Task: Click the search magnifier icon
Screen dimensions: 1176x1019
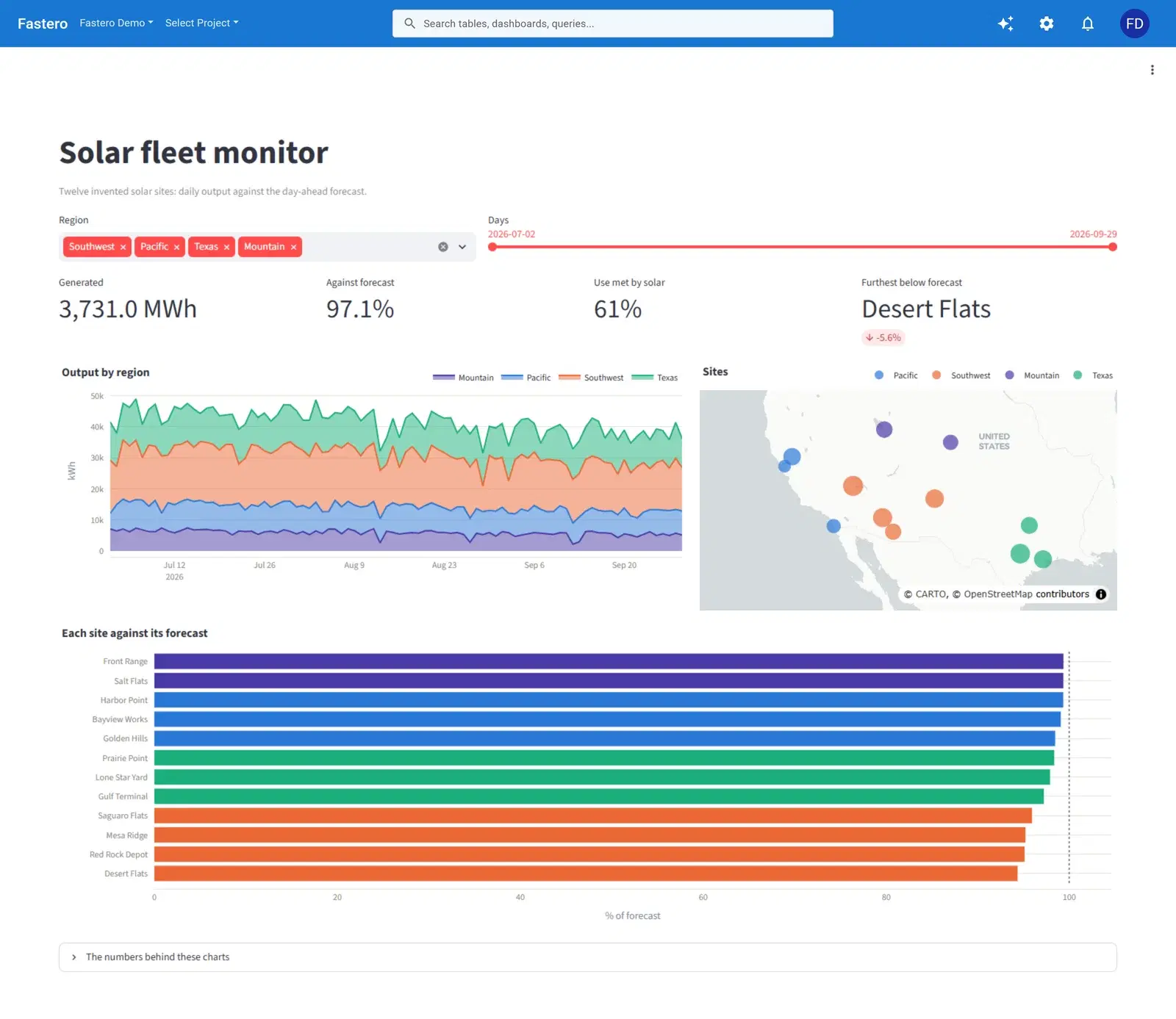Action: click(409, 24)
